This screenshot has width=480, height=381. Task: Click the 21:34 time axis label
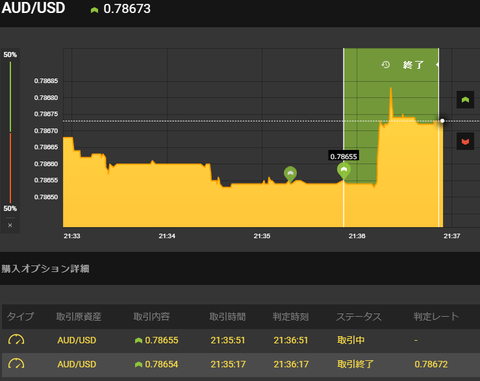coord(167,236)
